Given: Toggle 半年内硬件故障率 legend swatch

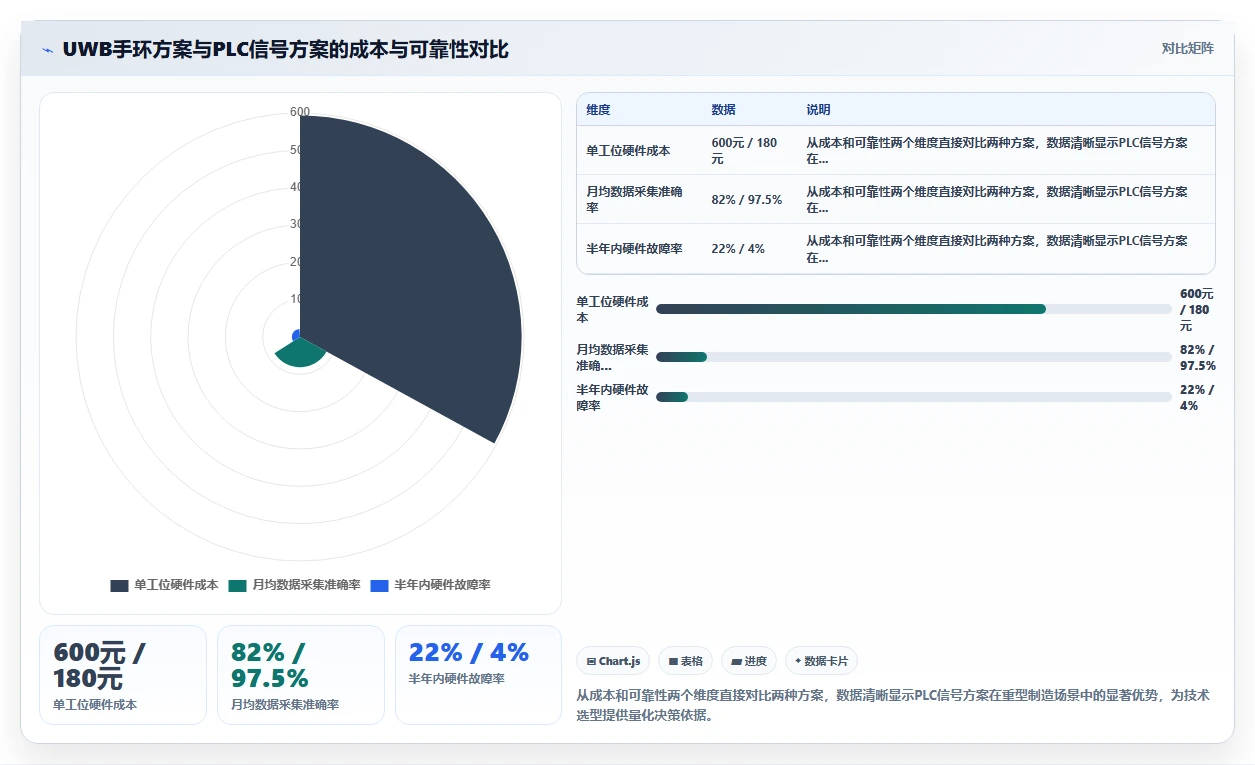Looking at the screenshot, I should pos(379,586).
